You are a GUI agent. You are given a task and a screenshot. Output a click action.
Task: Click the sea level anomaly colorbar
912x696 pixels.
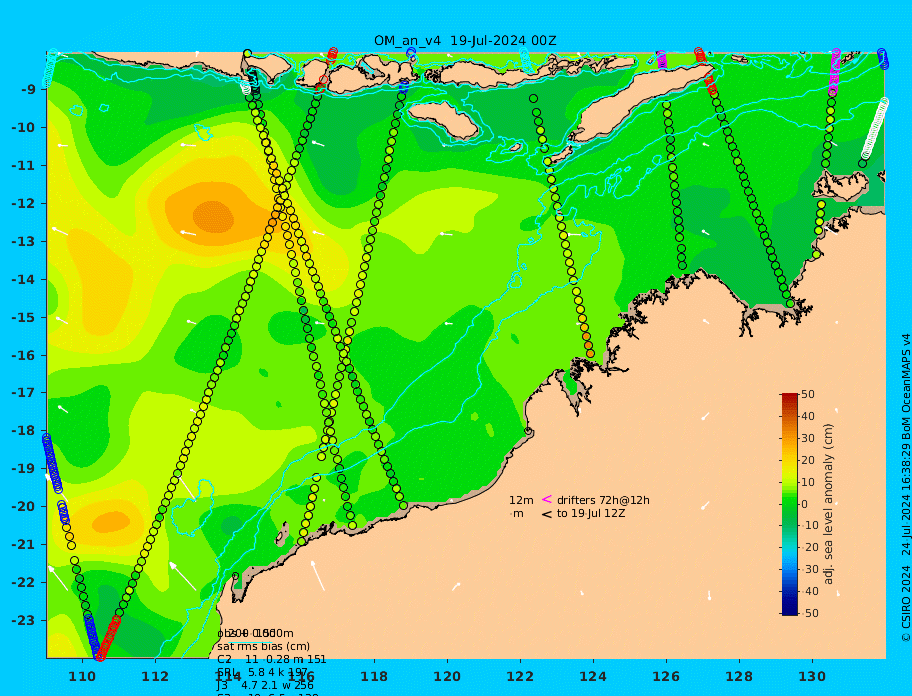click(x=790, y=504)
